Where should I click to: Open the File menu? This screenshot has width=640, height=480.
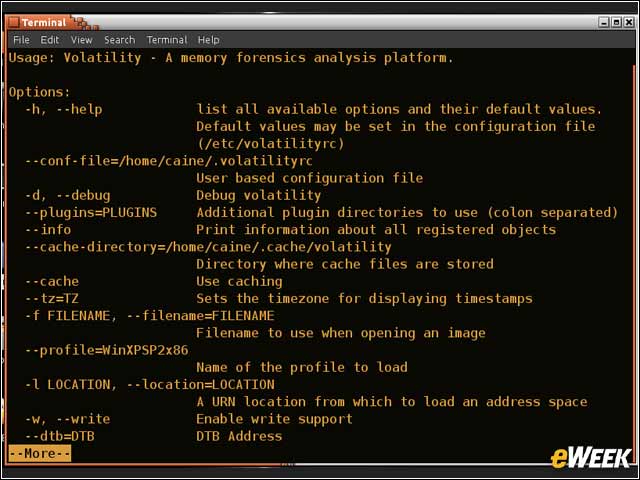[21, 40]
